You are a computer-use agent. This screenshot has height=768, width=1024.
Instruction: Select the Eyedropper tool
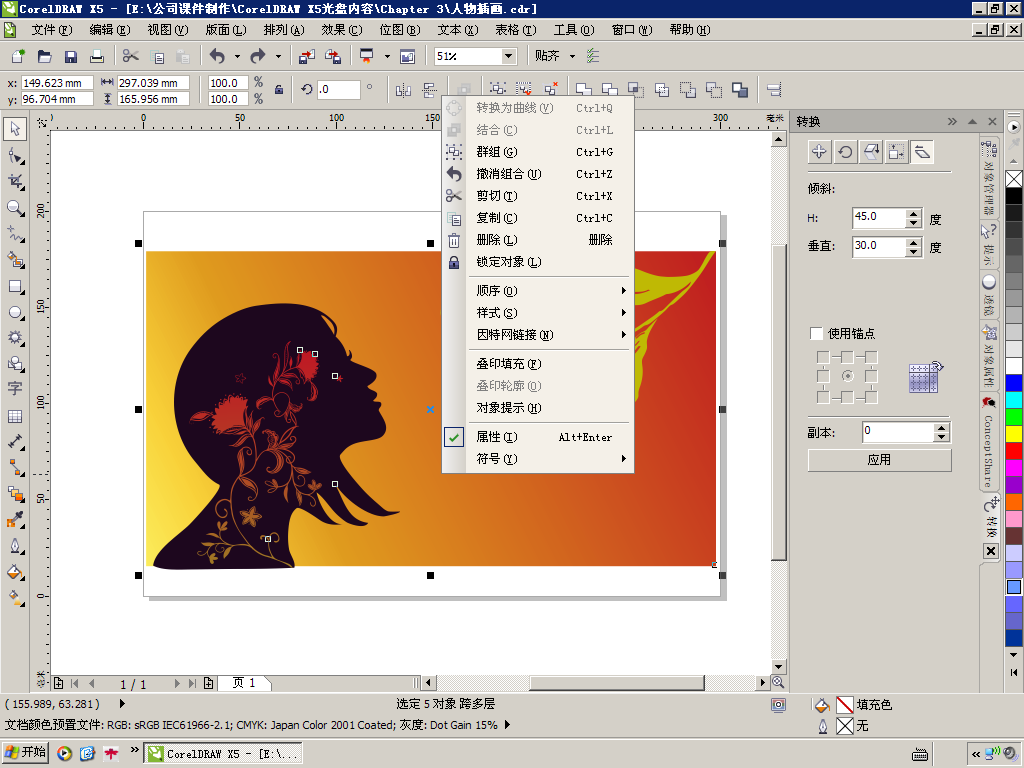(x=15, y=520)
